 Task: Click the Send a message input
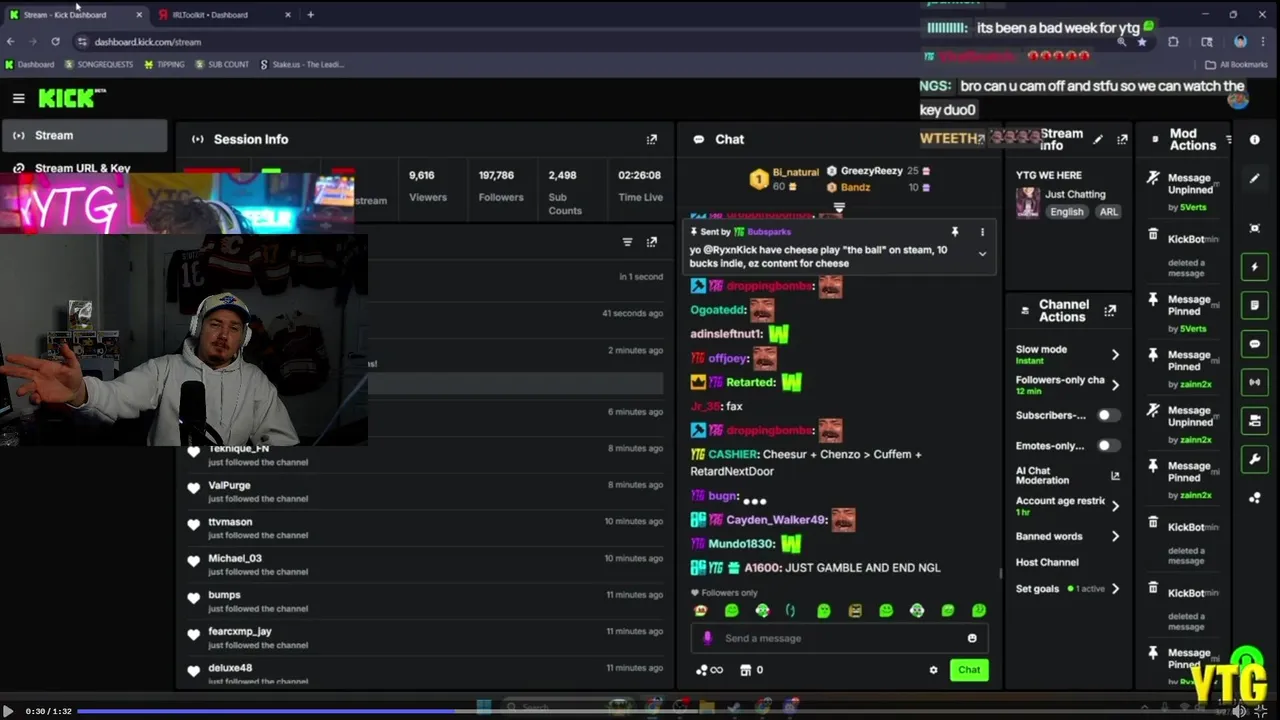pos(840,638)
